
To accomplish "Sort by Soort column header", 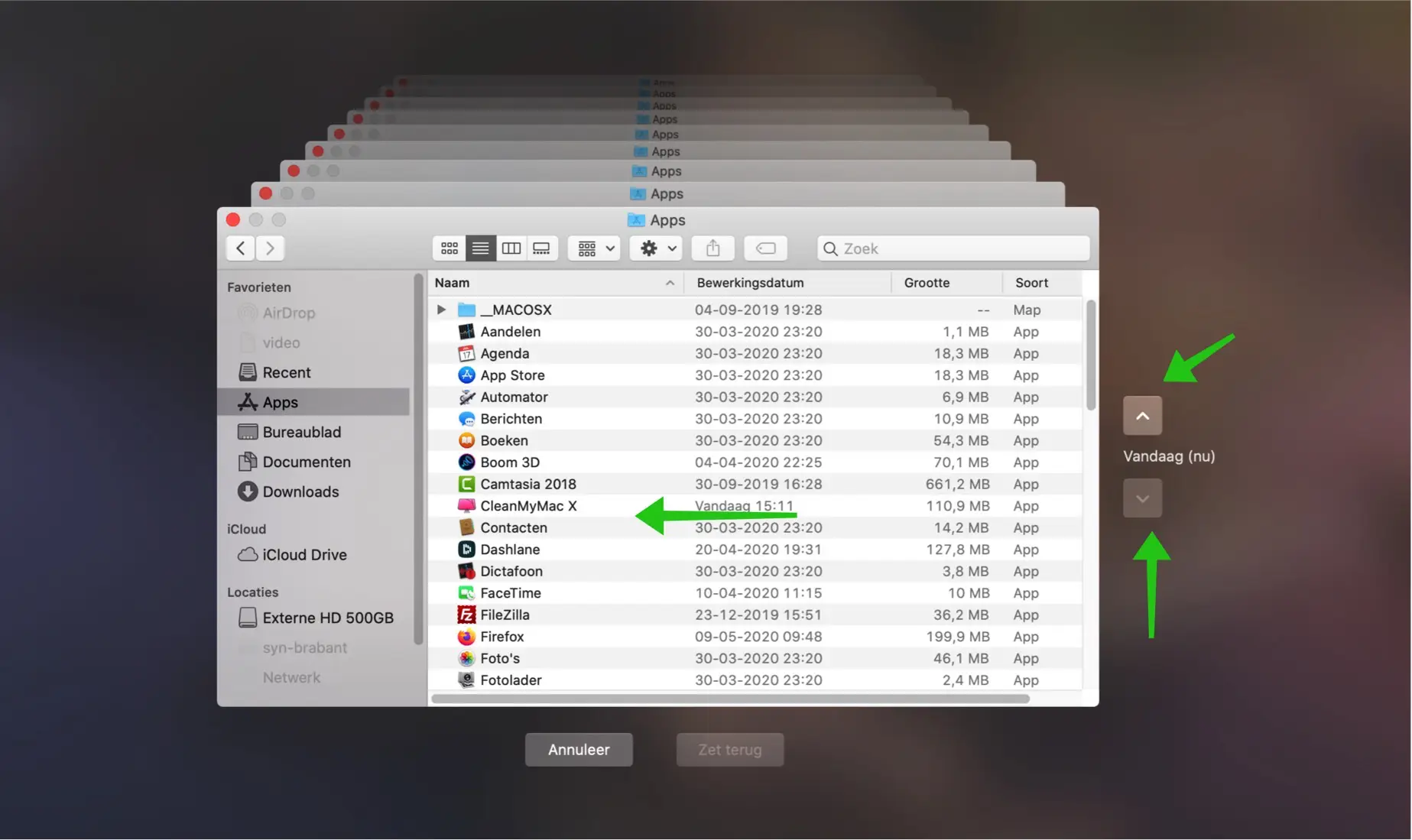I will pyautogui.click(x=1042, y=283).
